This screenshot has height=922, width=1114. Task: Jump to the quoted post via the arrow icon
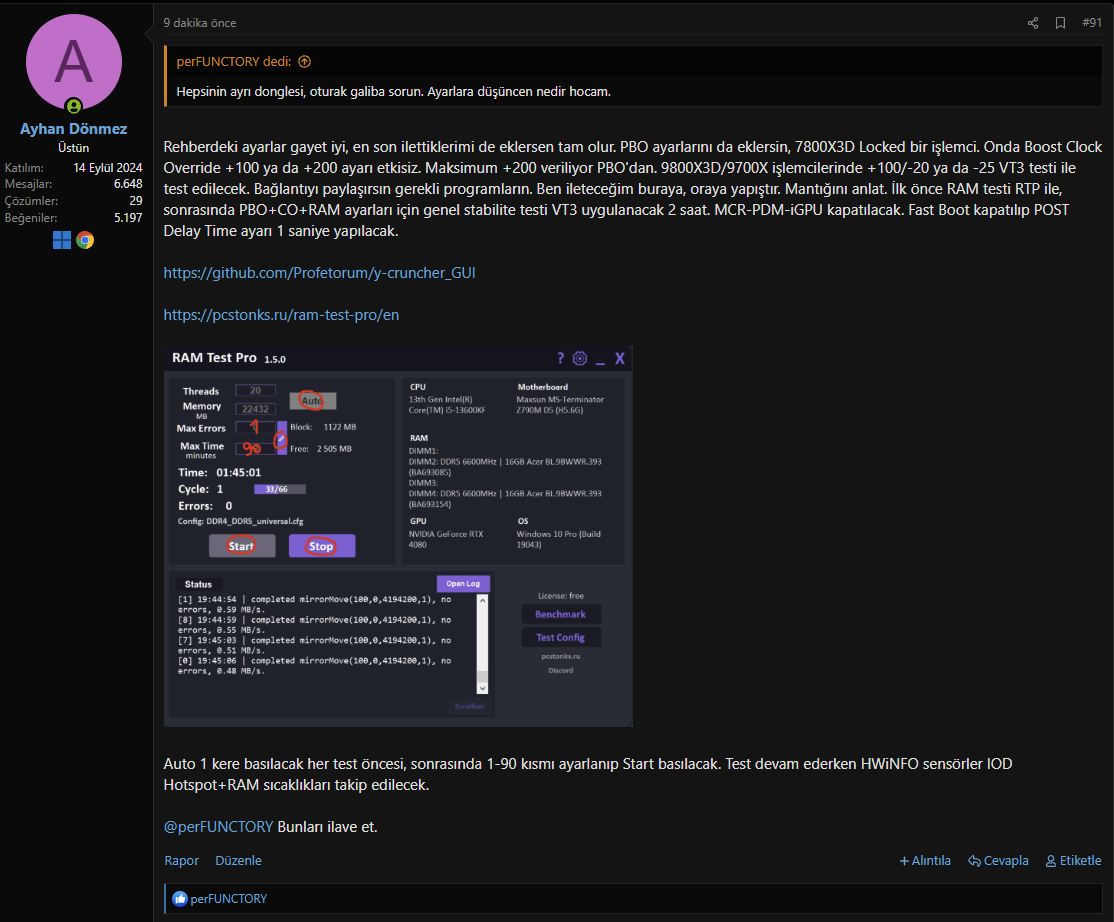point(304,62)
